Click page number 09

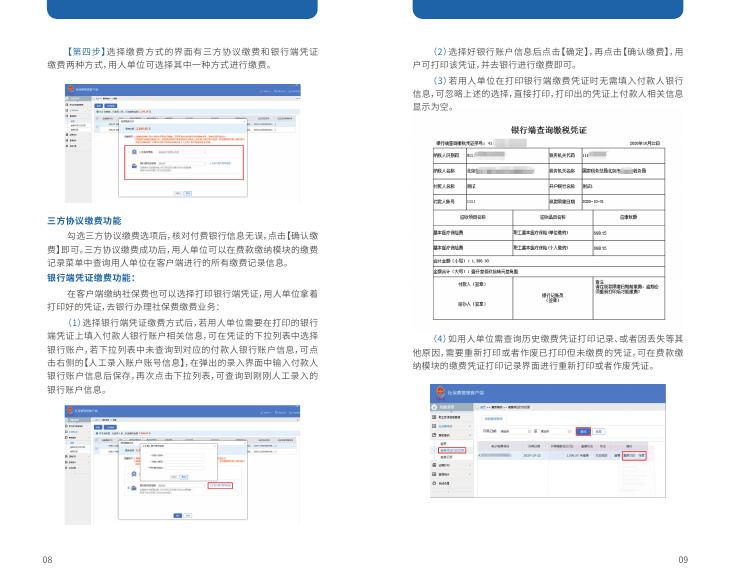pos(683,559)
